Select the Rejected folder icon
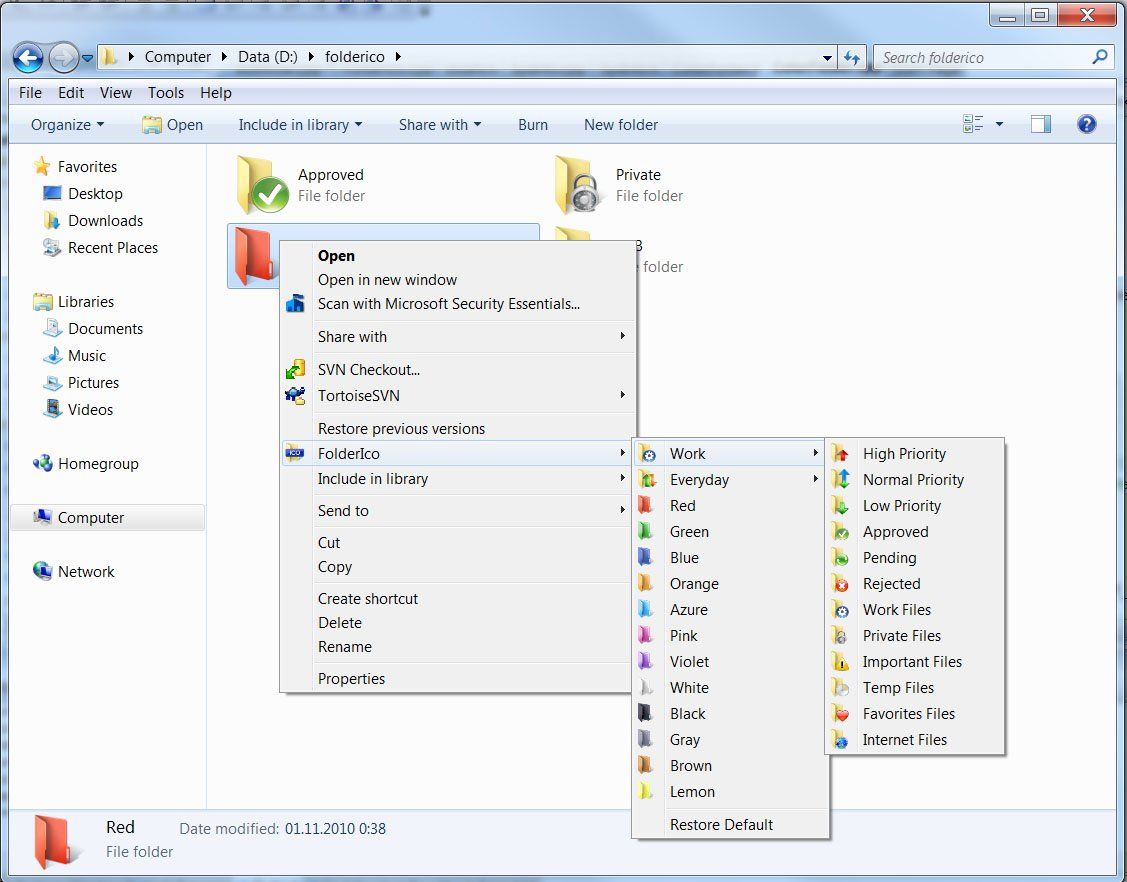The width and height of the screenshot is (1127, 882). [891, 583]
